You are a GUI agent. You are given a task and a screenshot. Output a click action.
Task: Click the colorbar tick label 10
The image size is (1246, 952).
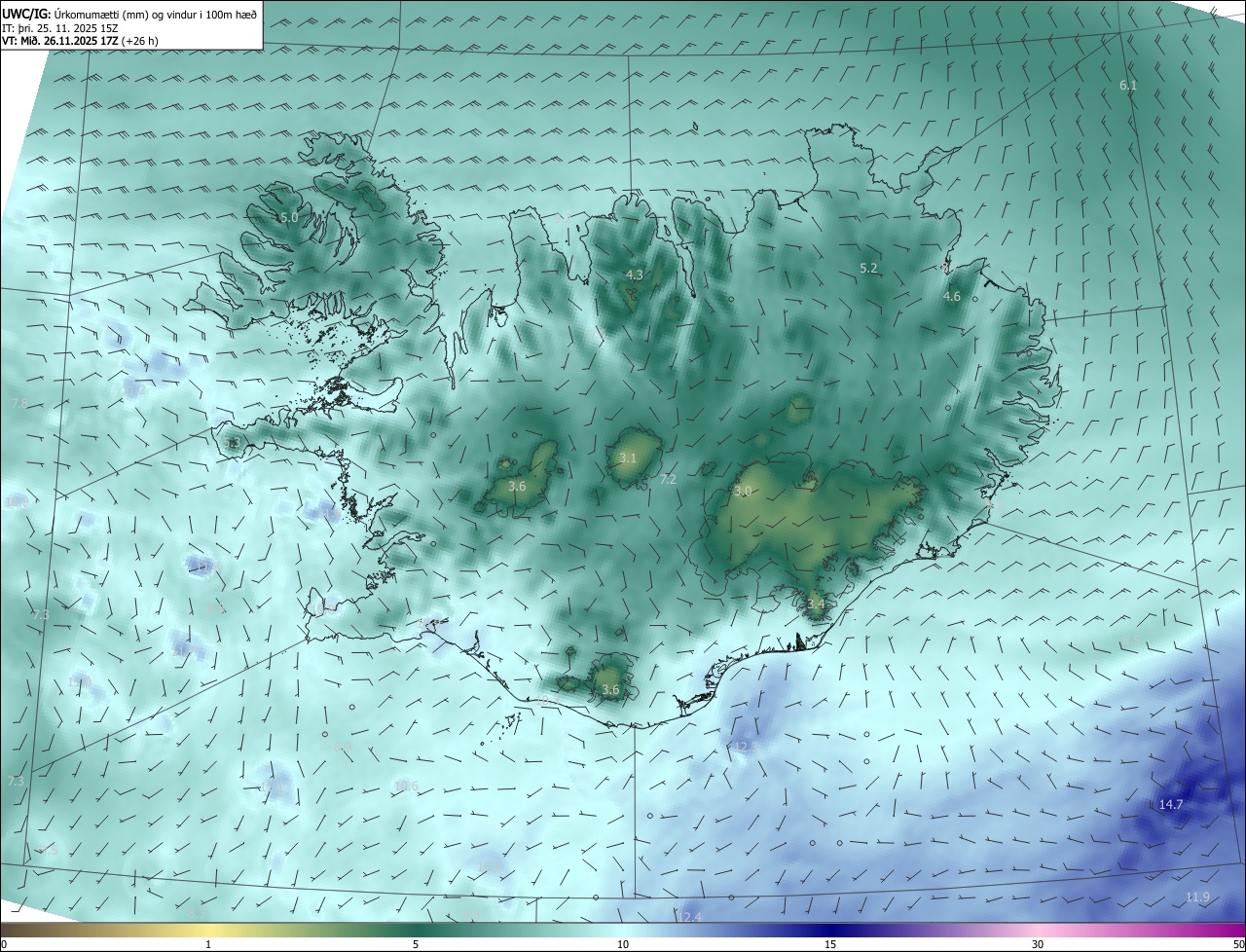(x=623, y=944)
